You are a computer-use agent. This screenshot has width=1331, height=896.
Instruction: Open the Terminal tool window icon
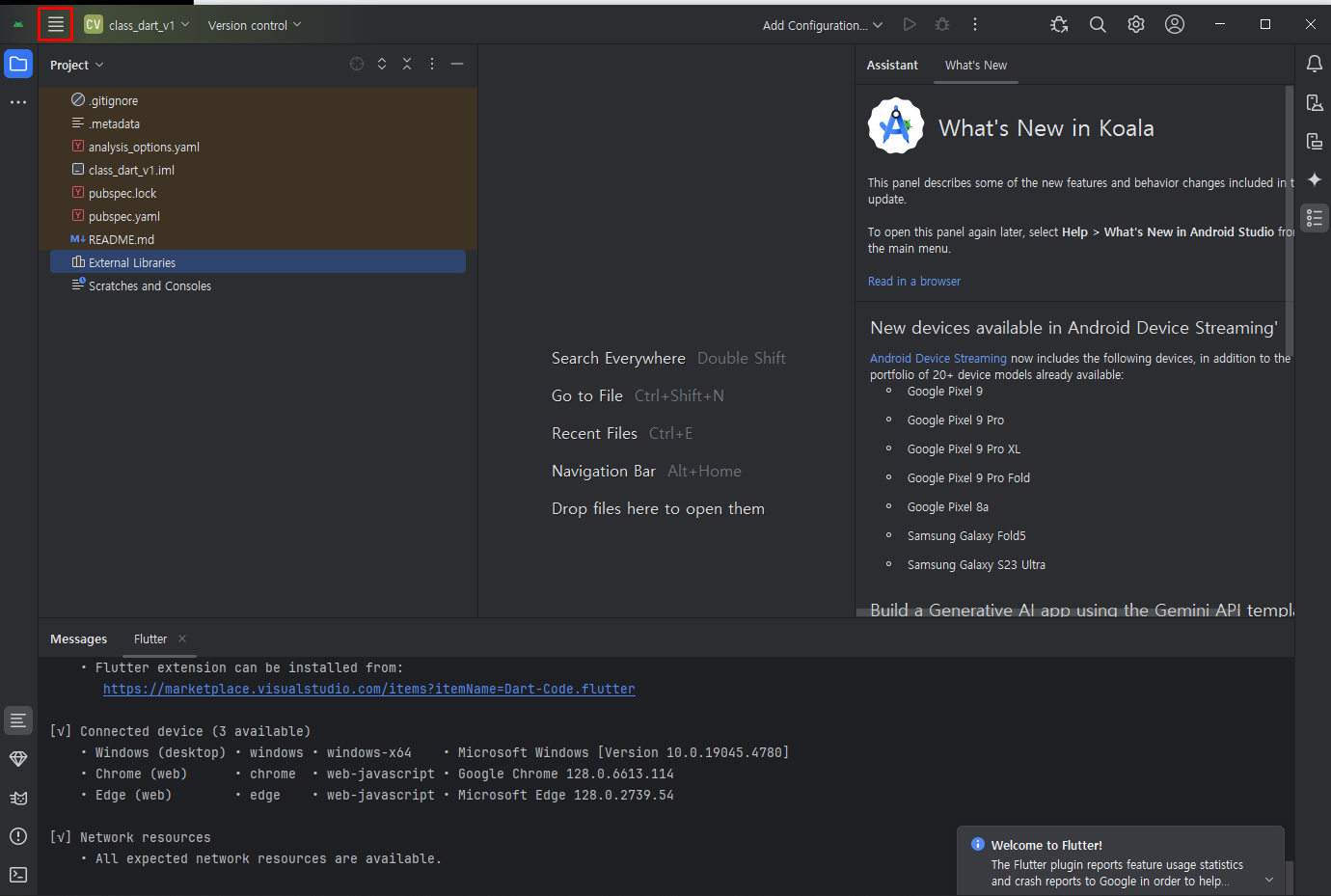18,875
